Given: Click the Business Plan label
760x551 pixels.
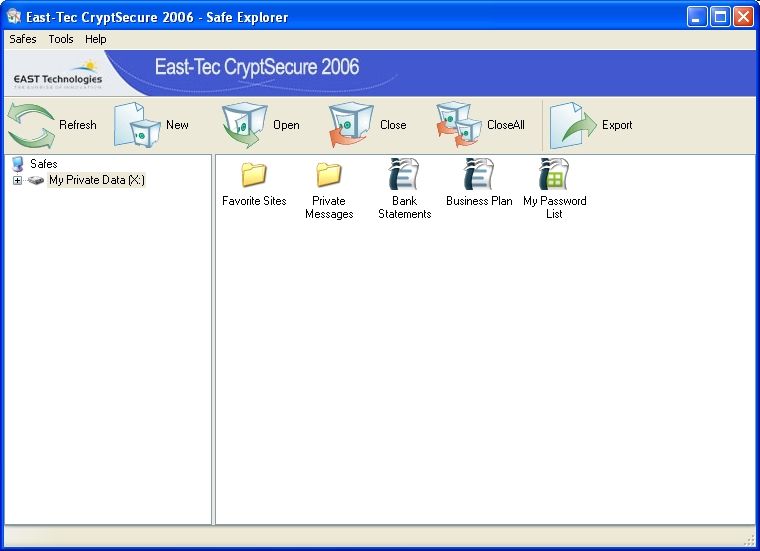Looking at the screenshot, I should [479, 201].
